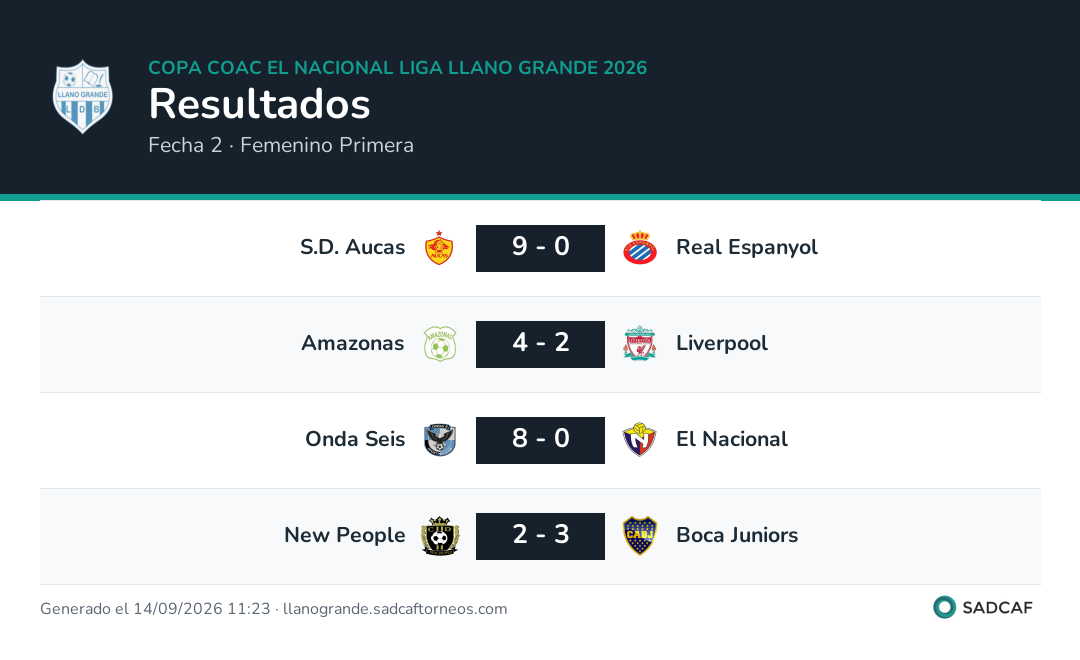Open the 8 - 0 score box
This screenshot has height=660, width=1080.
(x=541, y=440)
